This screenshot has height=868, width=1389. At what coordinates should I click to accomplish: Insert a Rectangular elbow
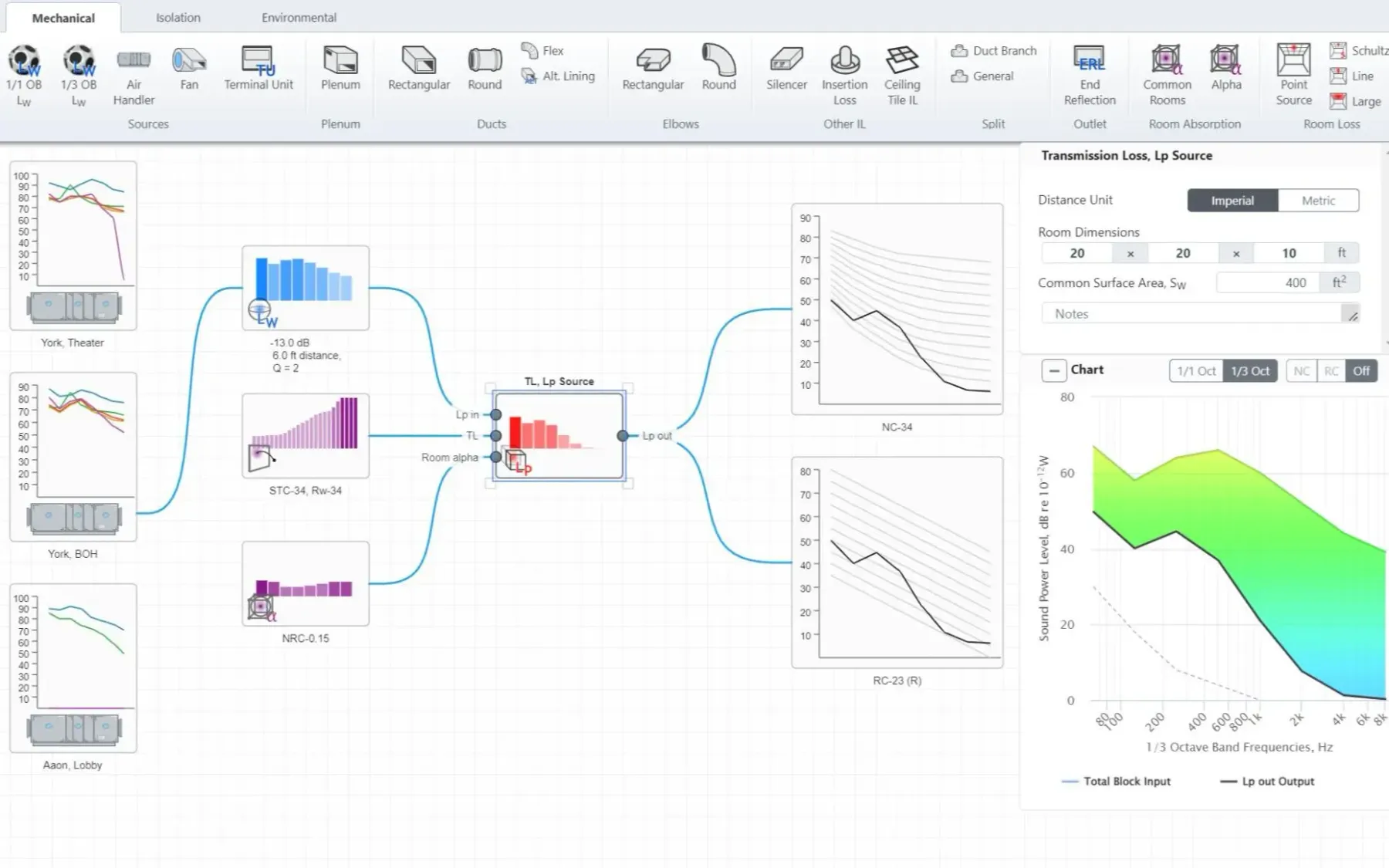(x=653, y=69)
